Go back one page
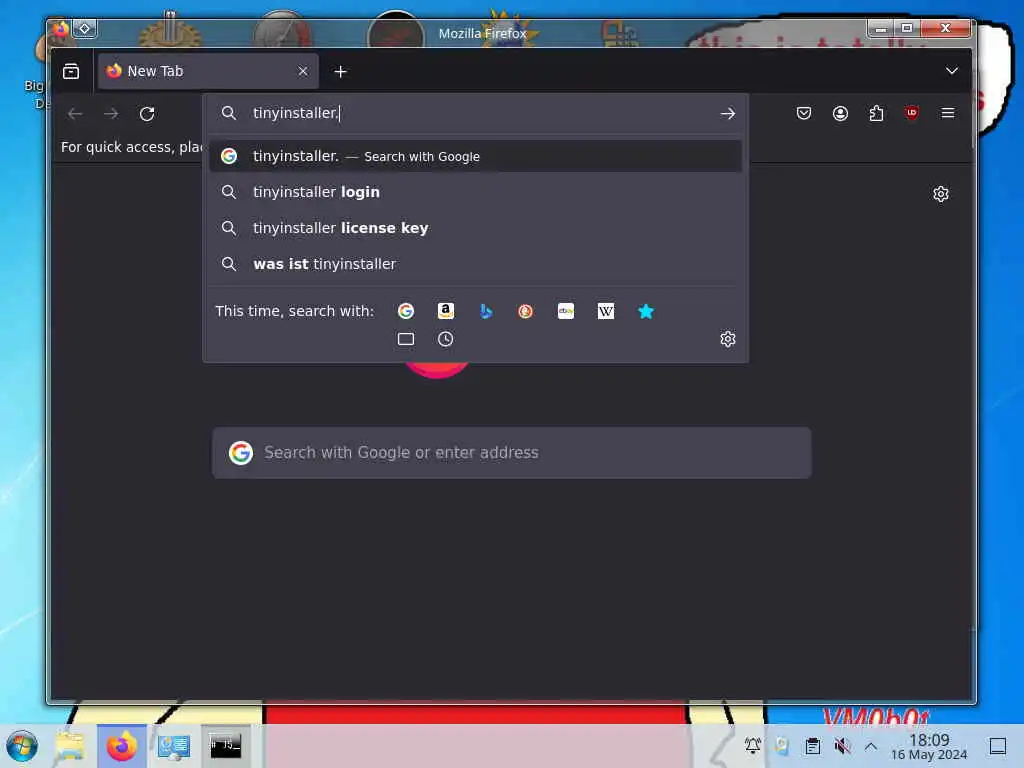The width and height of the screenshot is (1024, 768). (75, 114)
